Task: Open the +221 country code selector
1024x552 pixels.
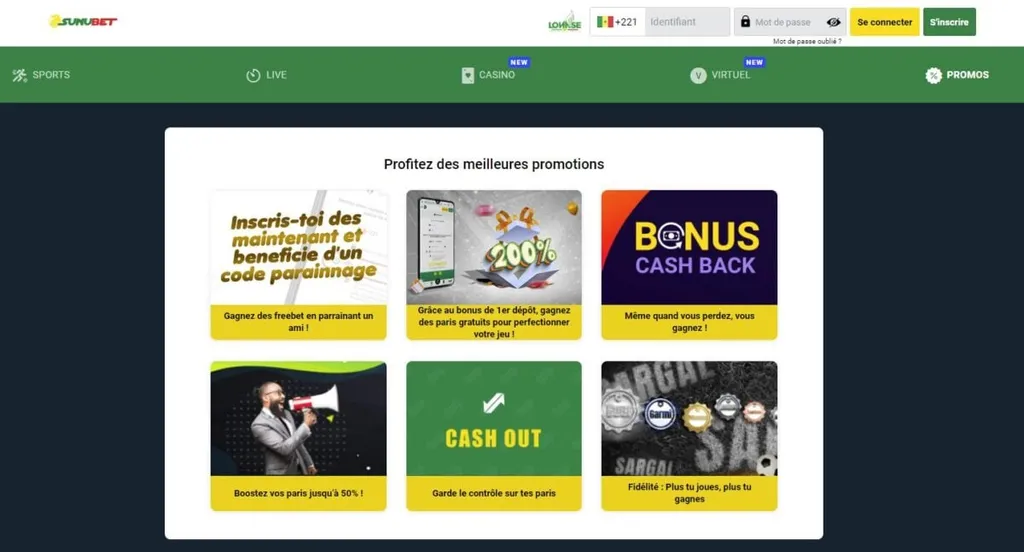Action: 617,22
